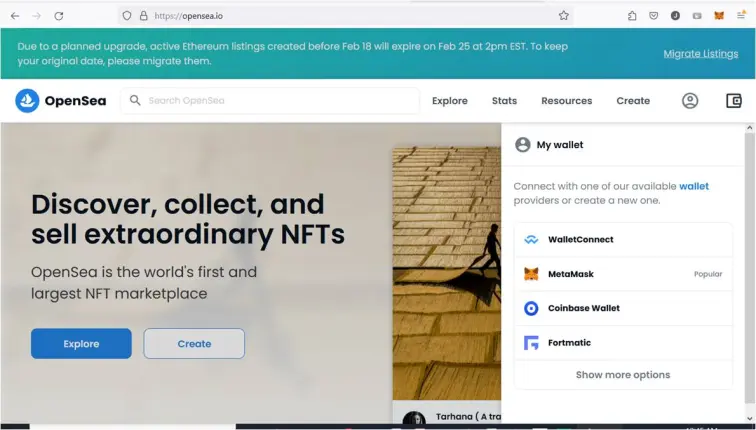Screen dimensions: 756x430
Task: Click the My wallet avatar icon
Action: (x=523, y=145)
